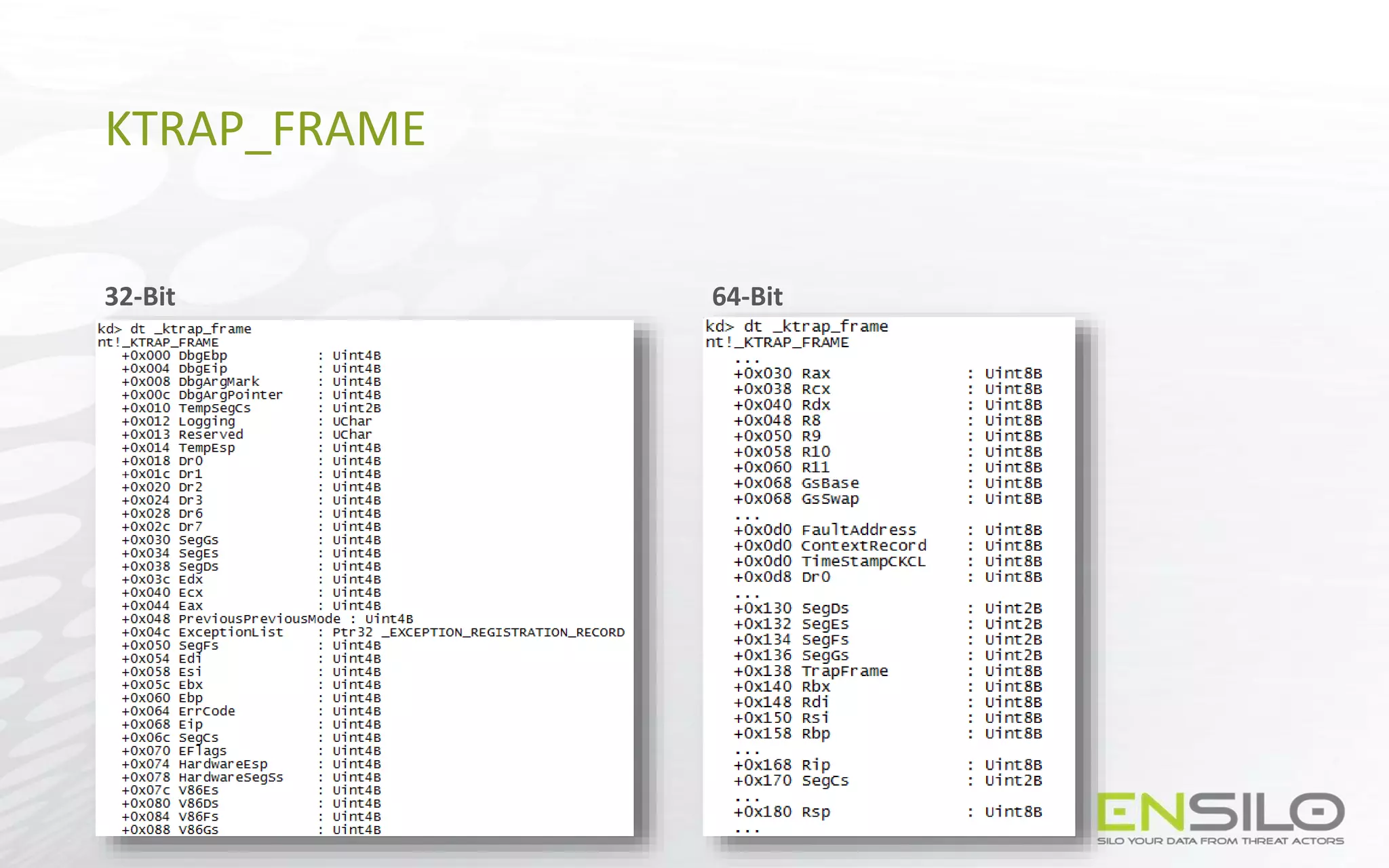
Task: Click the +0x05c Ebx row
Action: [251, 685]
